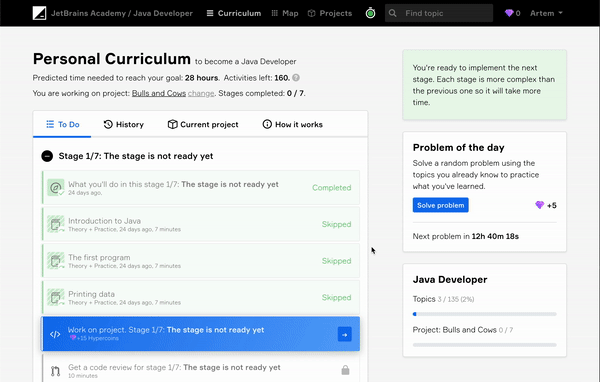Screen dimensions: 600x382
Task: Open the Introduction to Java topic
Action: [201, 224]
